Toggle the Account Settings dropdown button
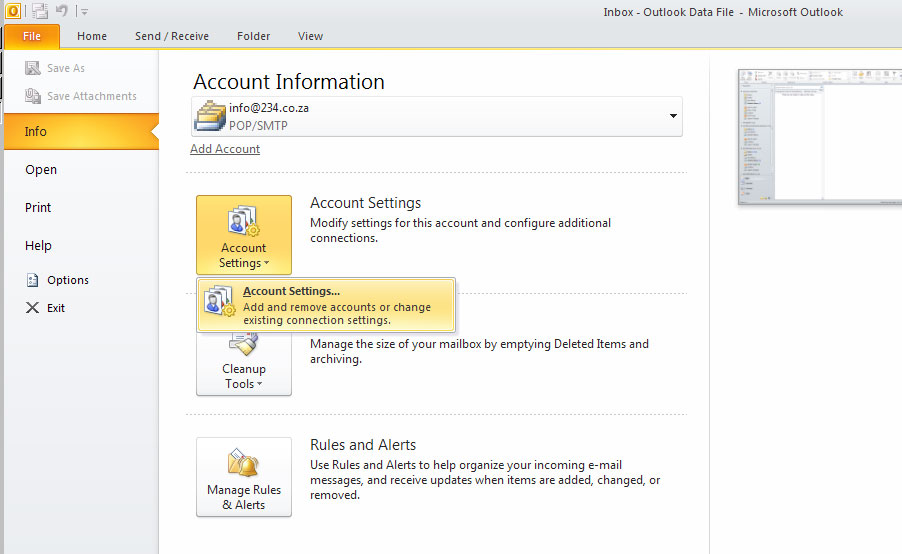This screenshot has height=554, width=902. click(x=243, y=235)
